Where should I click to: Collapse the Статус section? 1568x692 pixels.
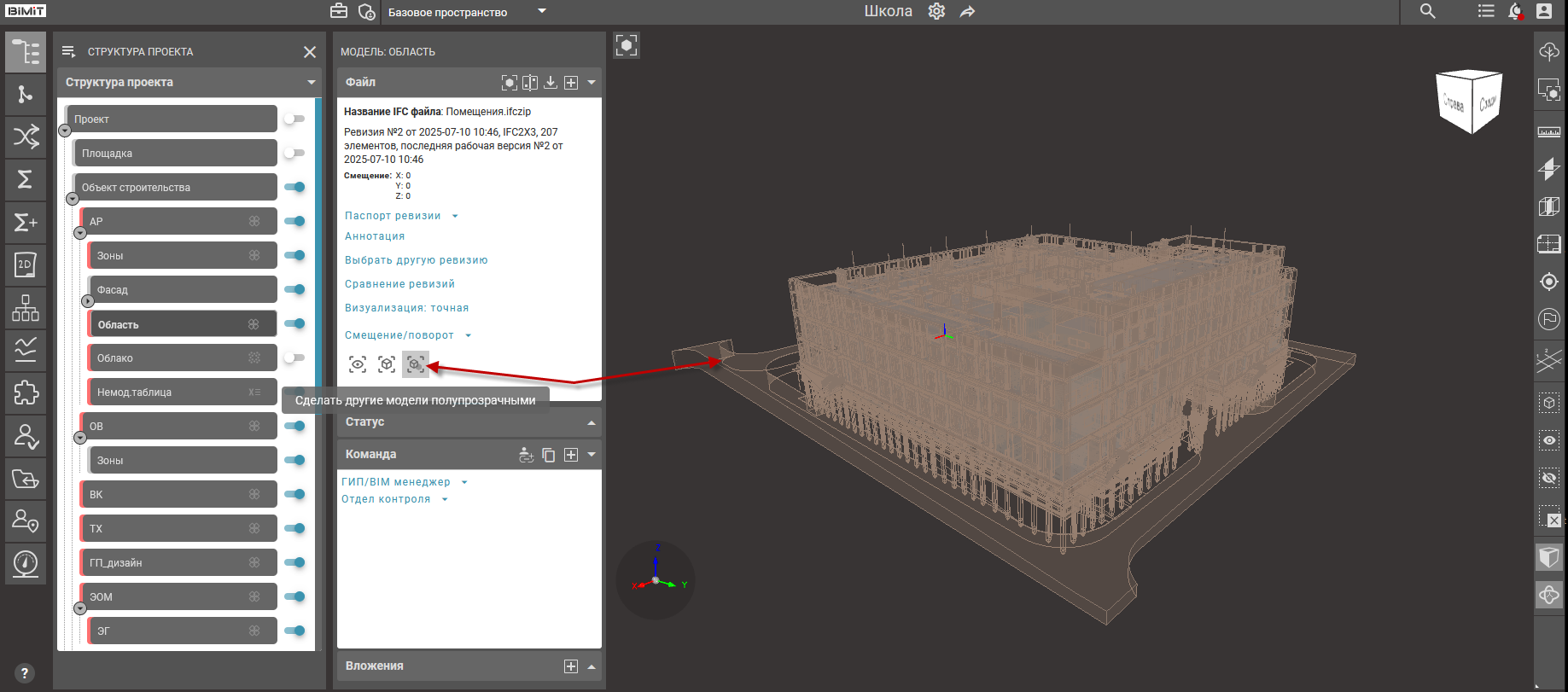[x=592, y=422]
